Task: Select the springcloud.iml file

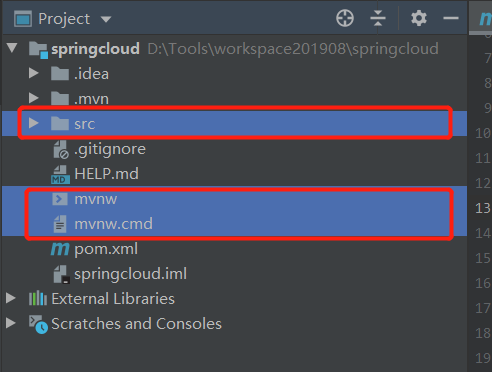Action: (130, 274)
